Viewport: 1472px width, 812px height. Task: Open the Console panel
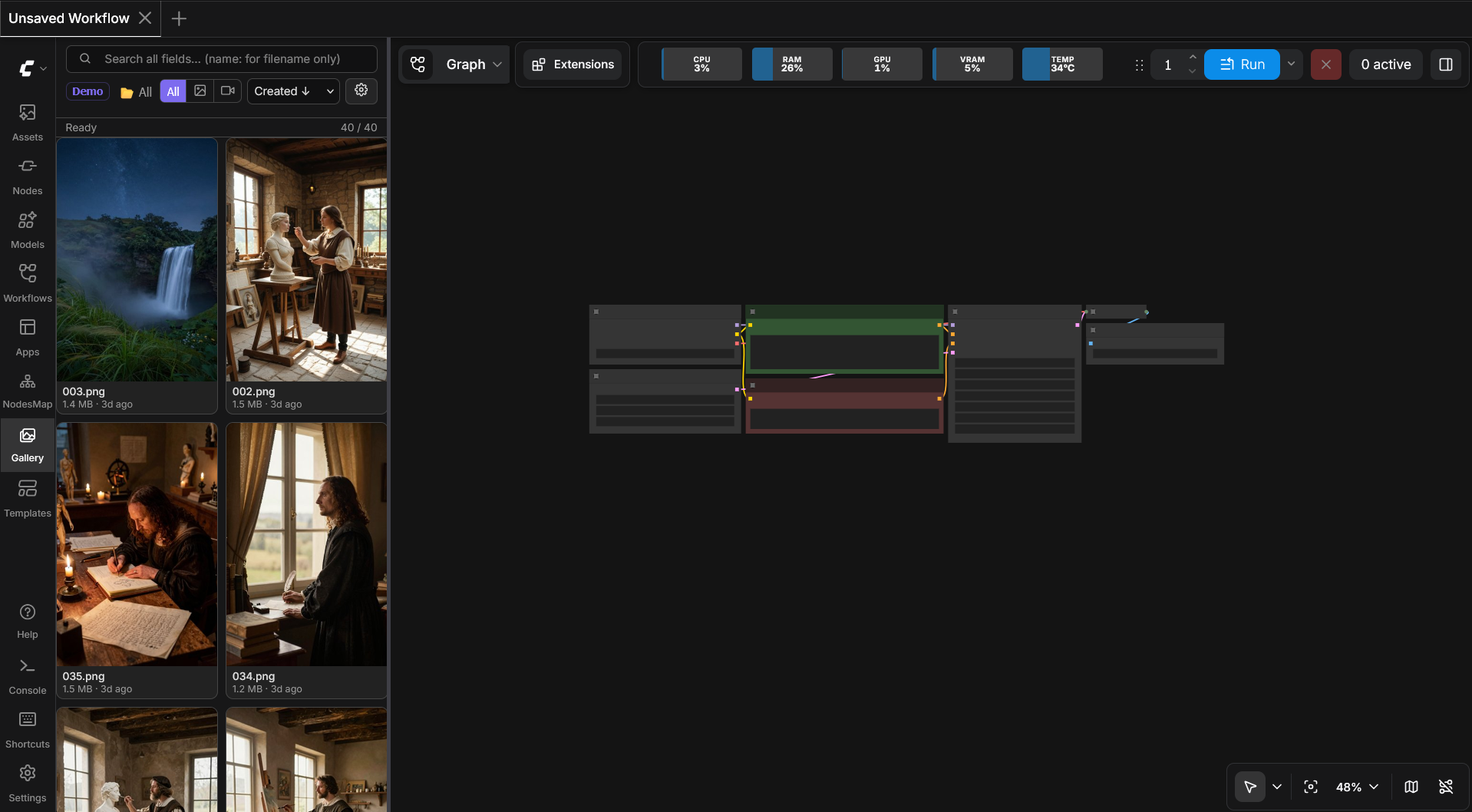pos(28,676)
